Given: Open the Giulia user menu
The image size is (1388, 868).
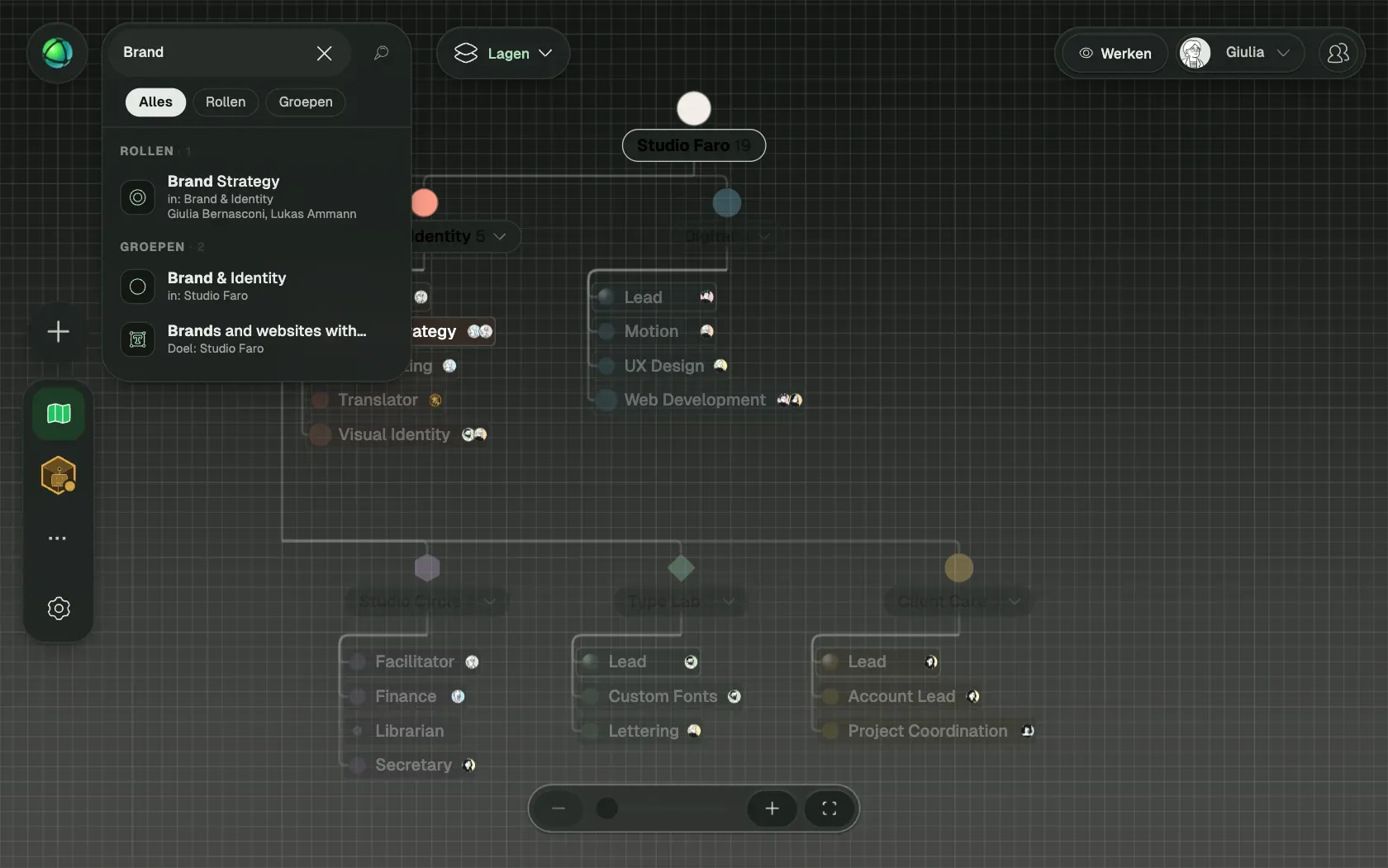Looking at the screenshot, I should pyautogui.click(x=1240, y=53).
